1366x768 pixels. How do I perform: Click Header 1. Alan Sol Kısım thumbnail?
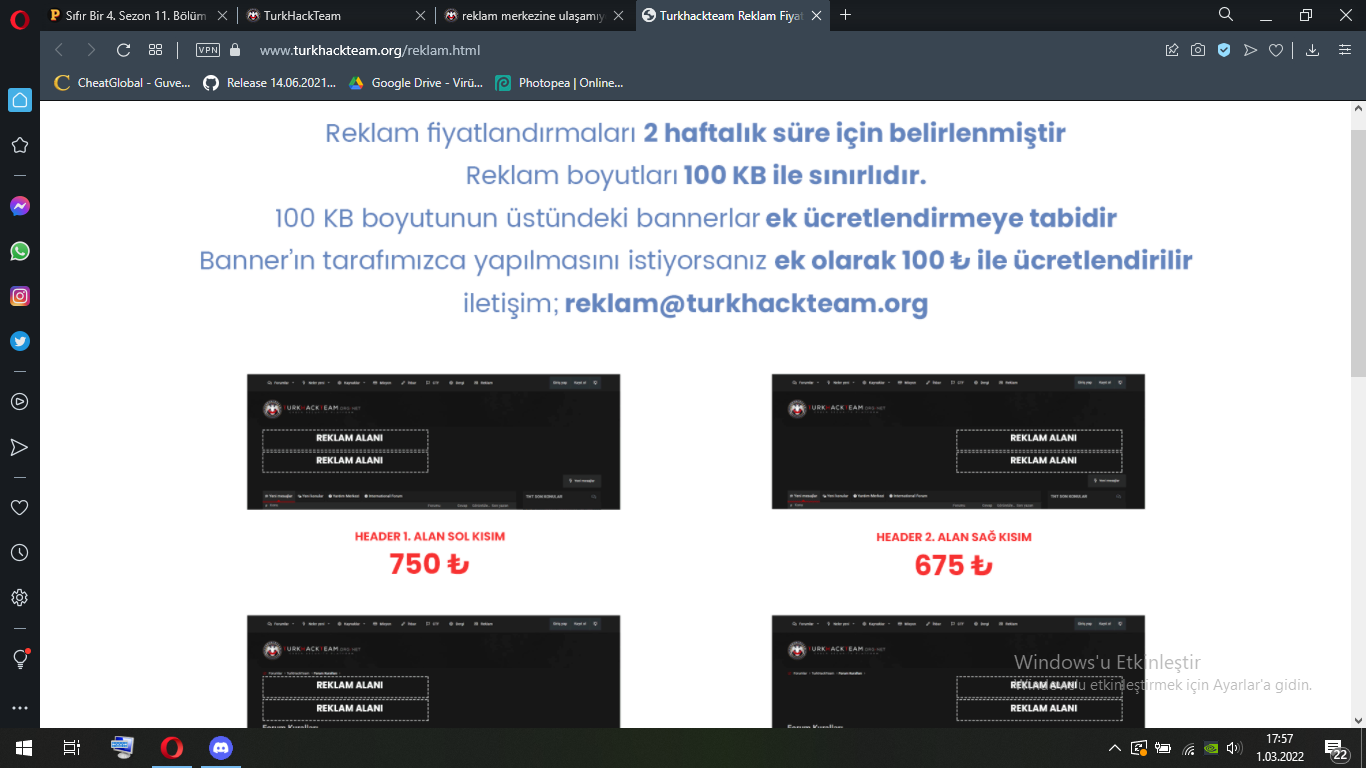point(433,442)
